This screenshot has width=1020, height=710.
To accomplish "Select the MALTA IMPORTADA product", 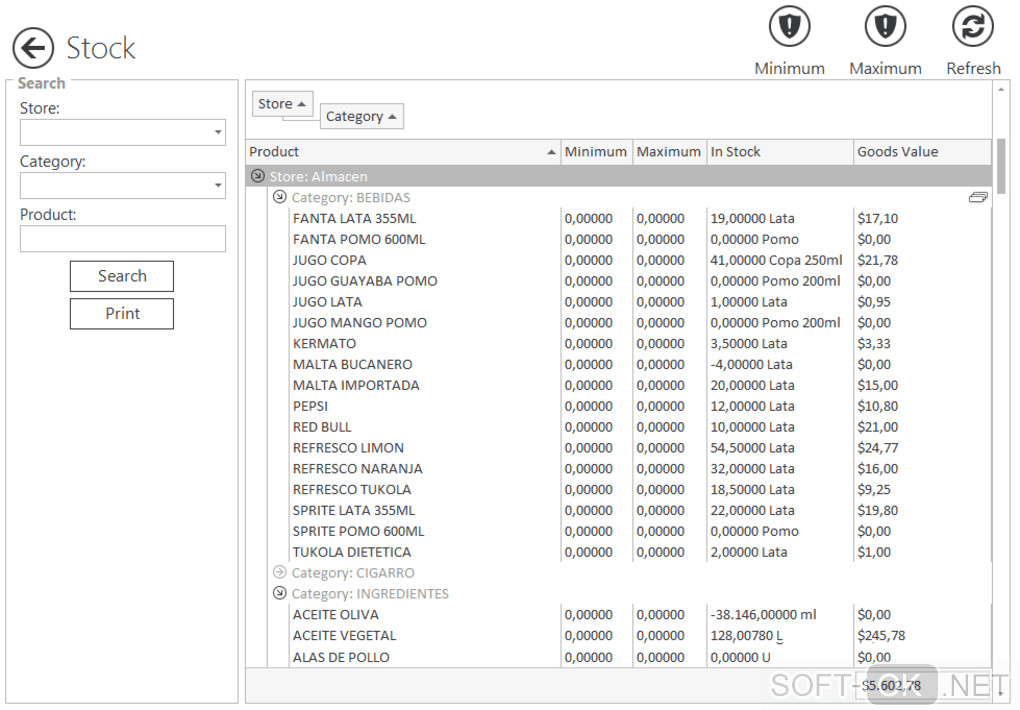I will click(356, 385).
